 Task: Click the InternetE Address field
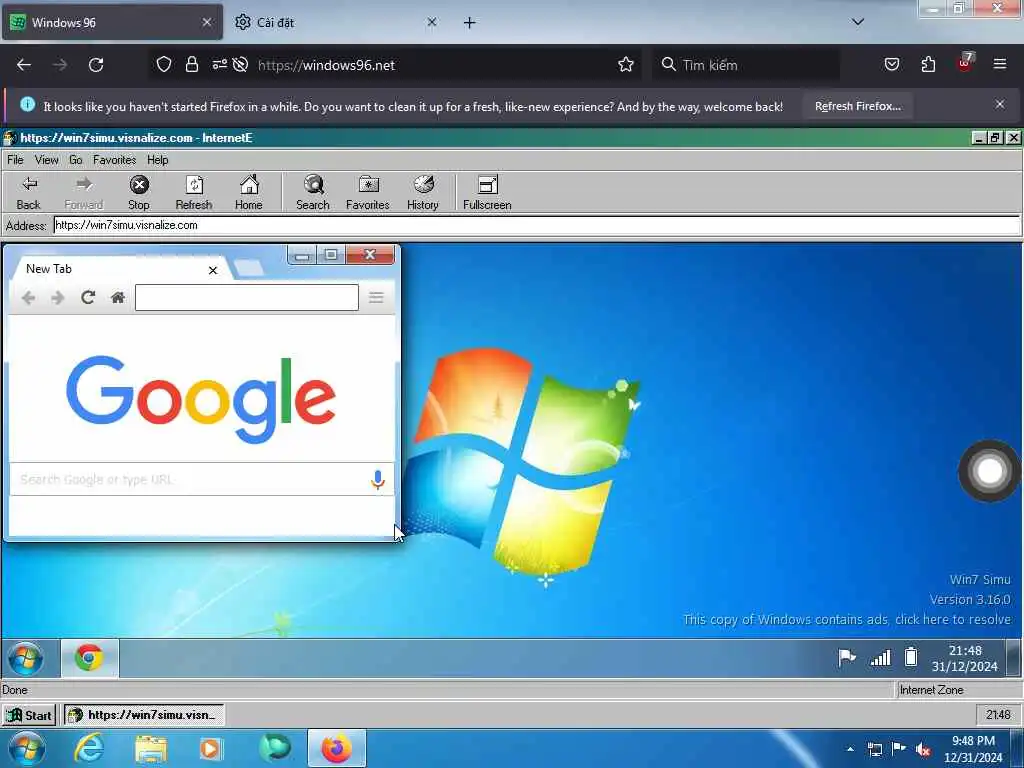(536, 225)
